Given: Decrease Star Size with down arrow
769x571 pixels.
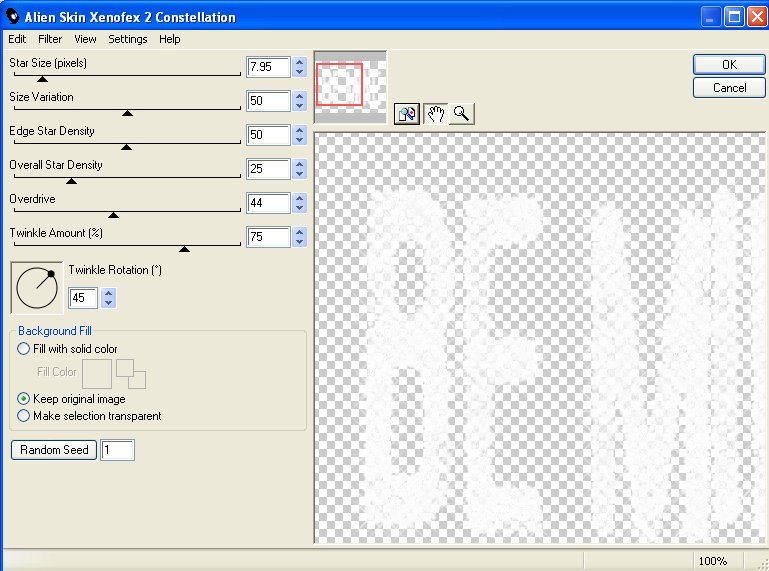Looking at the screenshot, I should click(300, 72).
